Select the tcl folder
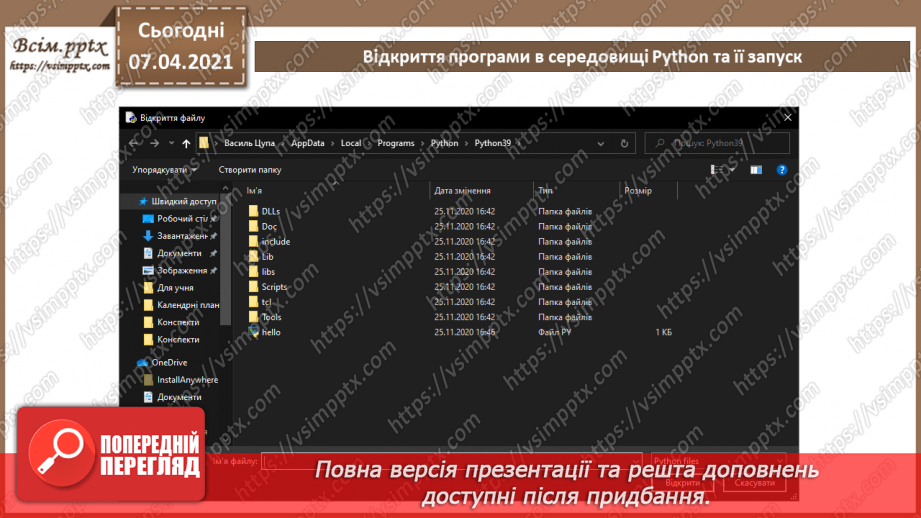This screenshot has width=921, height=518. click(260, 302)
